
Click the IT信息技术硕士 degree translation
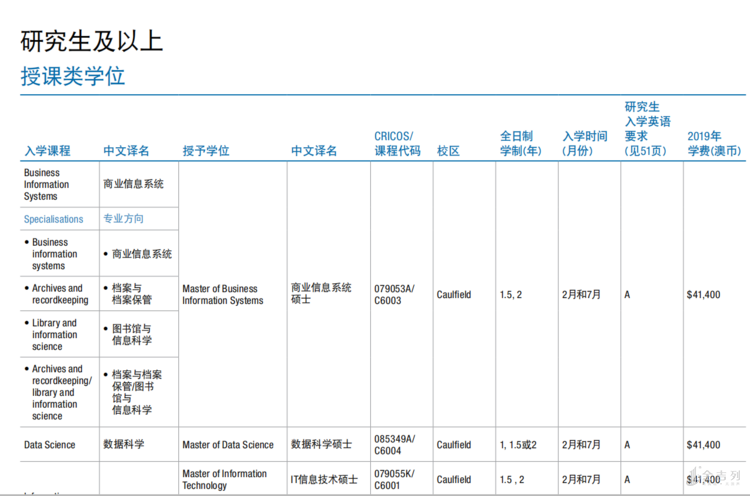324,480
